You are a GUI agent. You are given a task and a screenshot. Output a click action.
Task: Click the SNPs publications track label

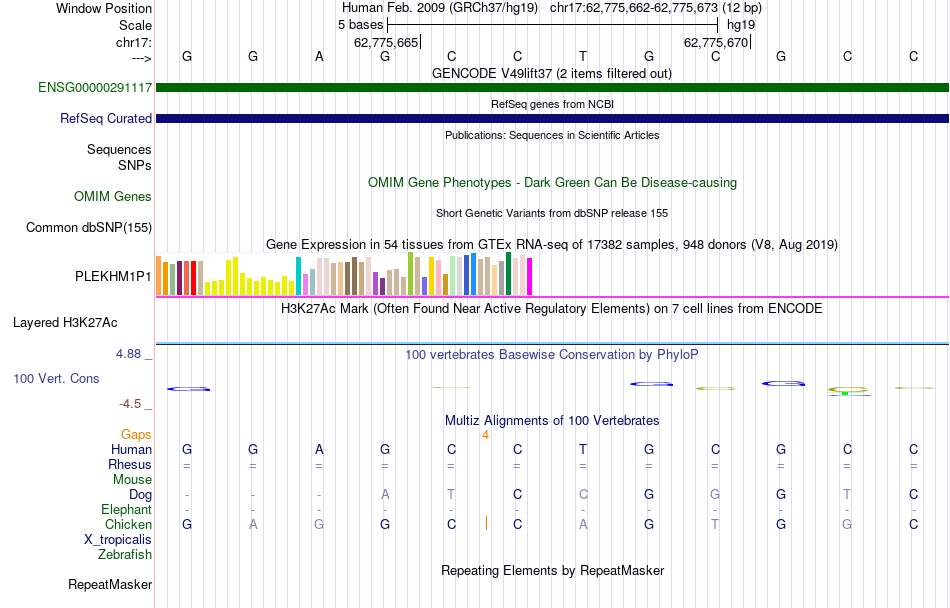click(x=135, y=165)
